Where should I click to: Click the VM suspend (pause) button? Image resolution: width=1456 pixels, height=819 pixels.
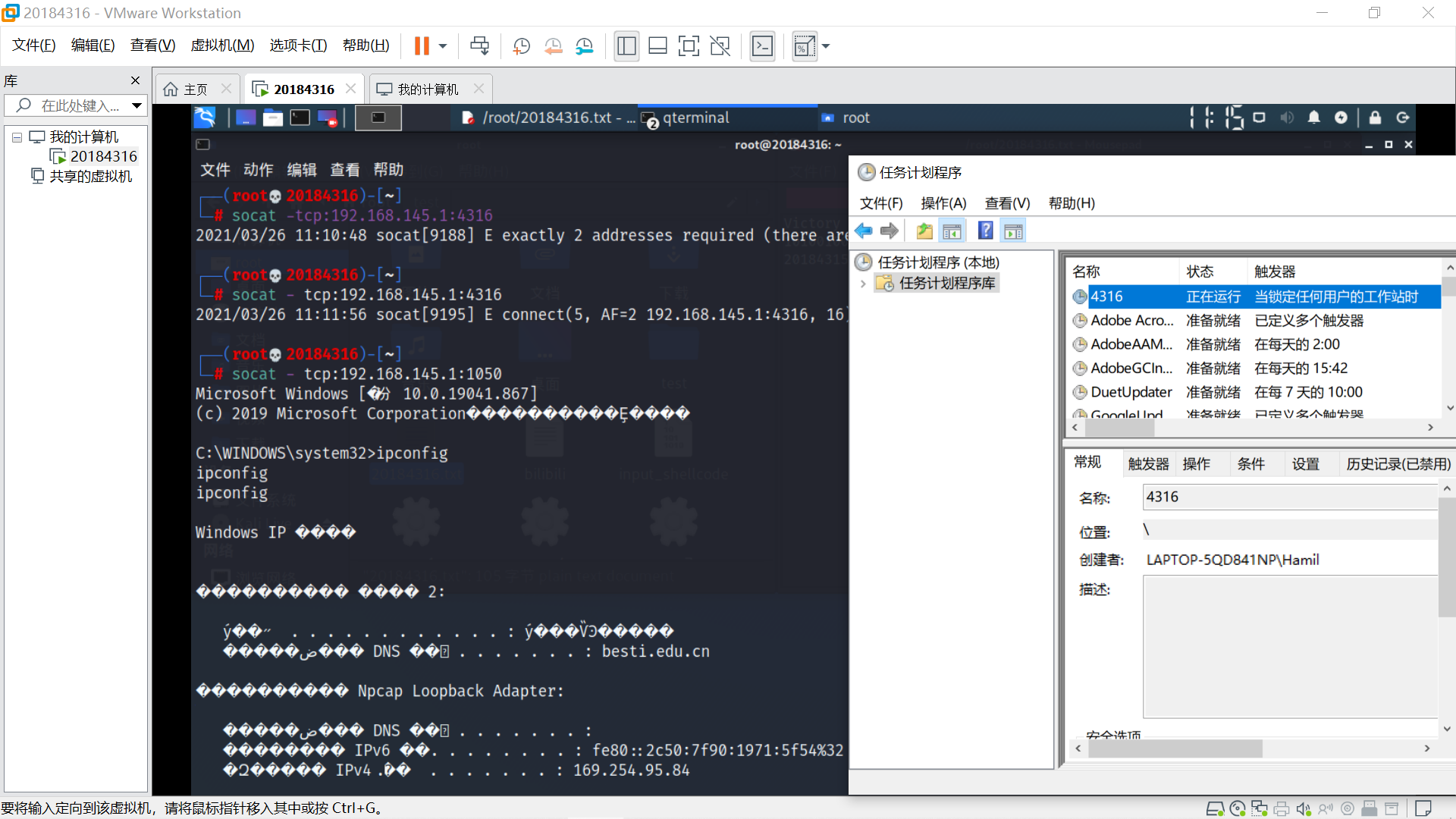[x=422, y=46]
